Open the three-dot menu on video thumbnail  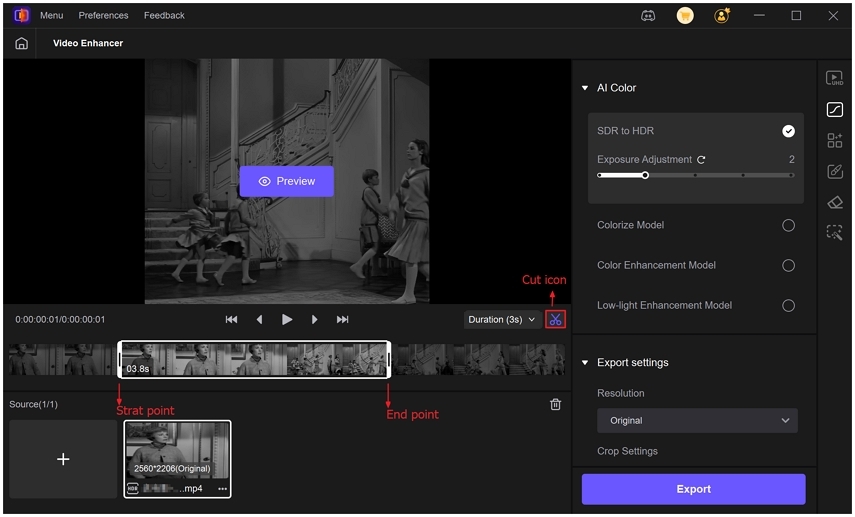pyautogui.click(x=222, y=489)
